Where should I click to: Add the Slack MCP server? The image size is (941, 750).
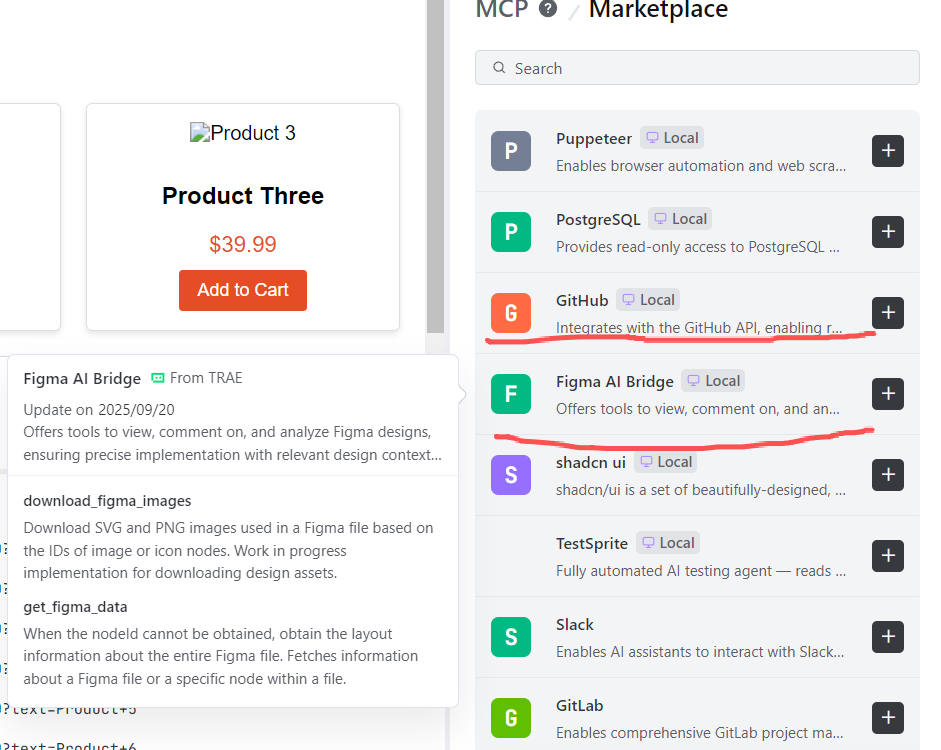[x=888, y=637]
